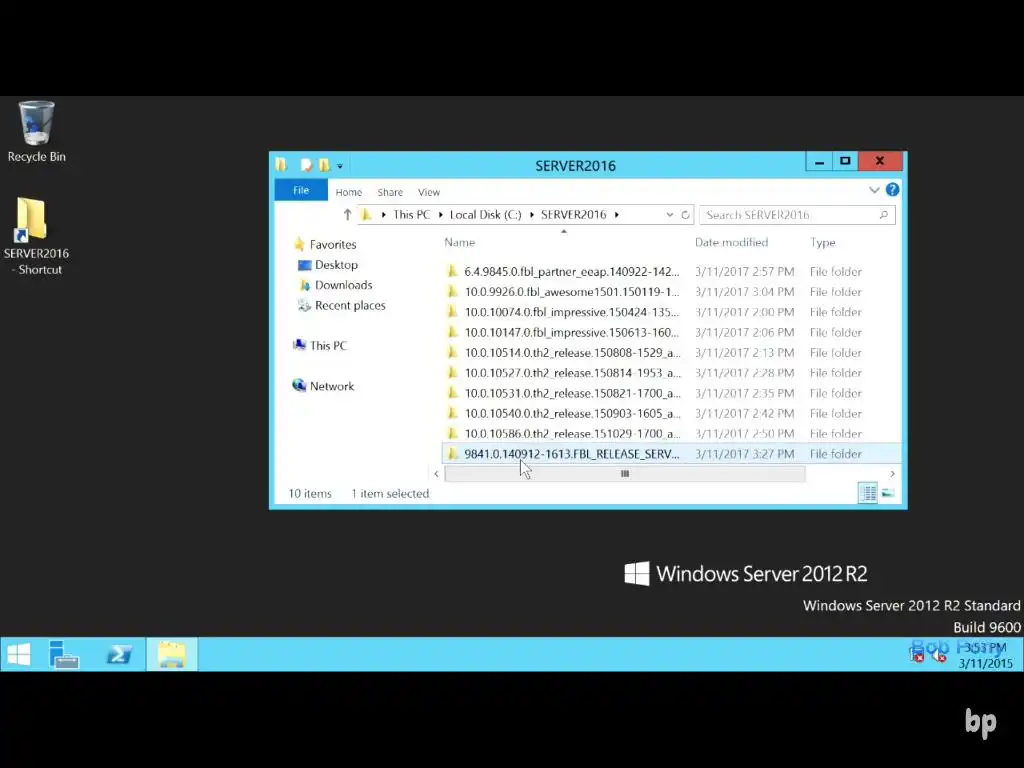Open the Home ribbon tab

349,192
